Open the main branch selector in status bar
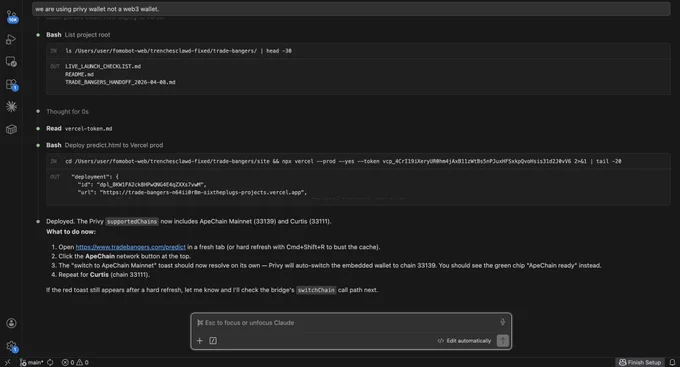680x367 pixels. pos(31,362)
